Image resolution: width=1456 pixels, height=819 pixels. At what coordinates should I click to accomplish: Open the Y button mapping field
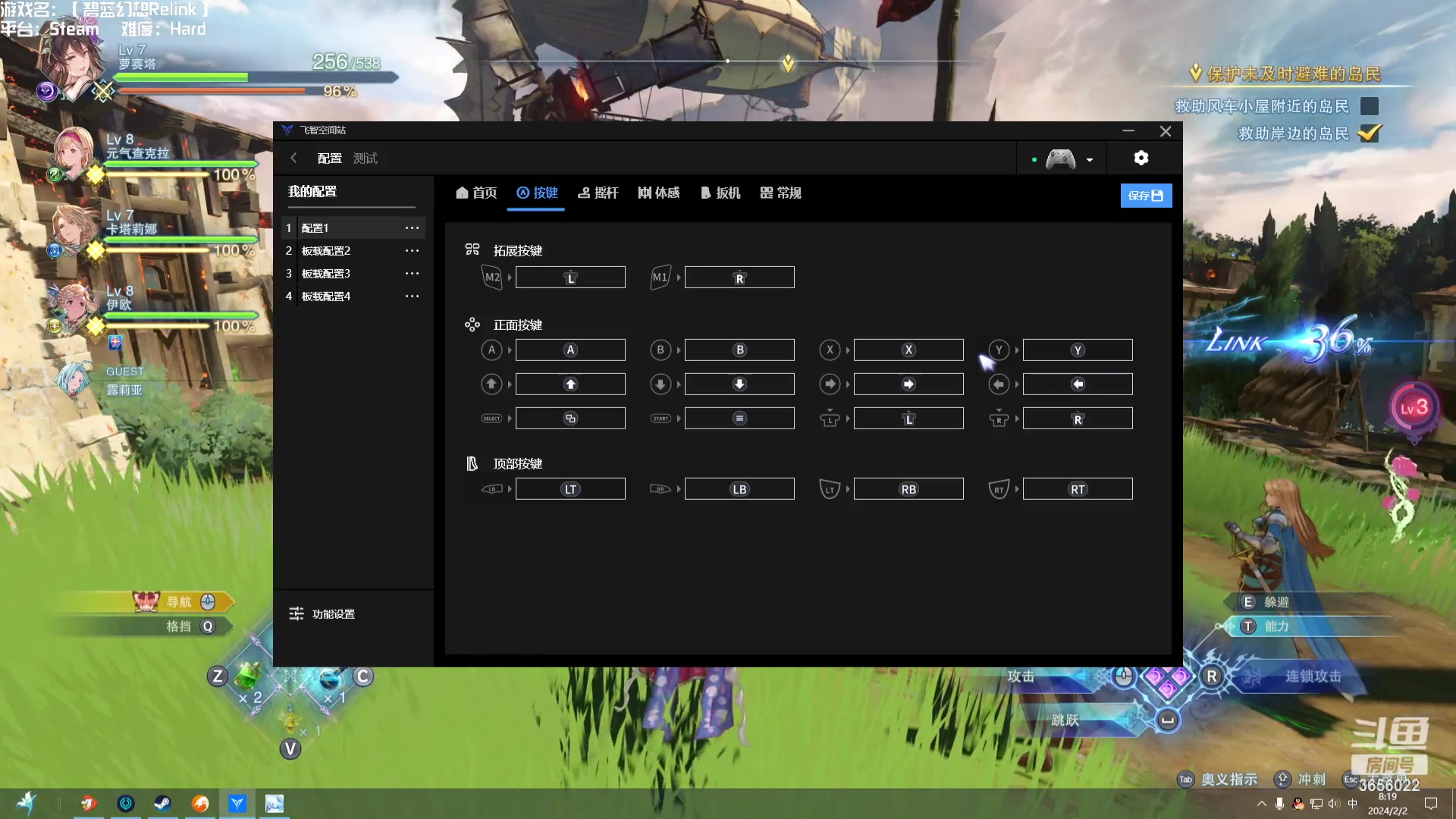click(x=1078, y=350)
